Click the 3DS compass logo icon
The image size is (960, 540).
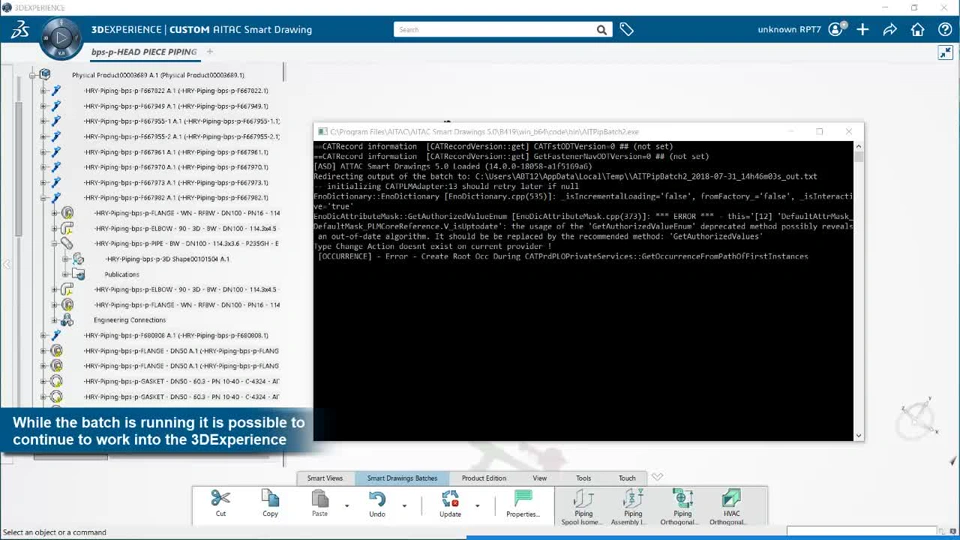pyautogui.click(x=20, y=29)
